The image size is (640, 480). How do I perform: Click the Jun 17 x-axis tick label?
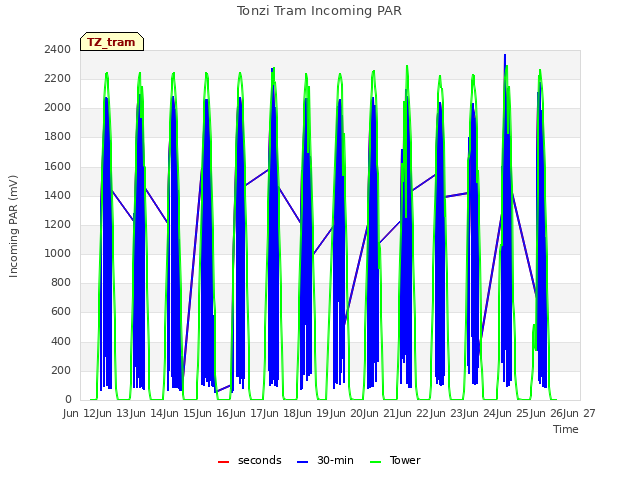[x=248, y=413]
